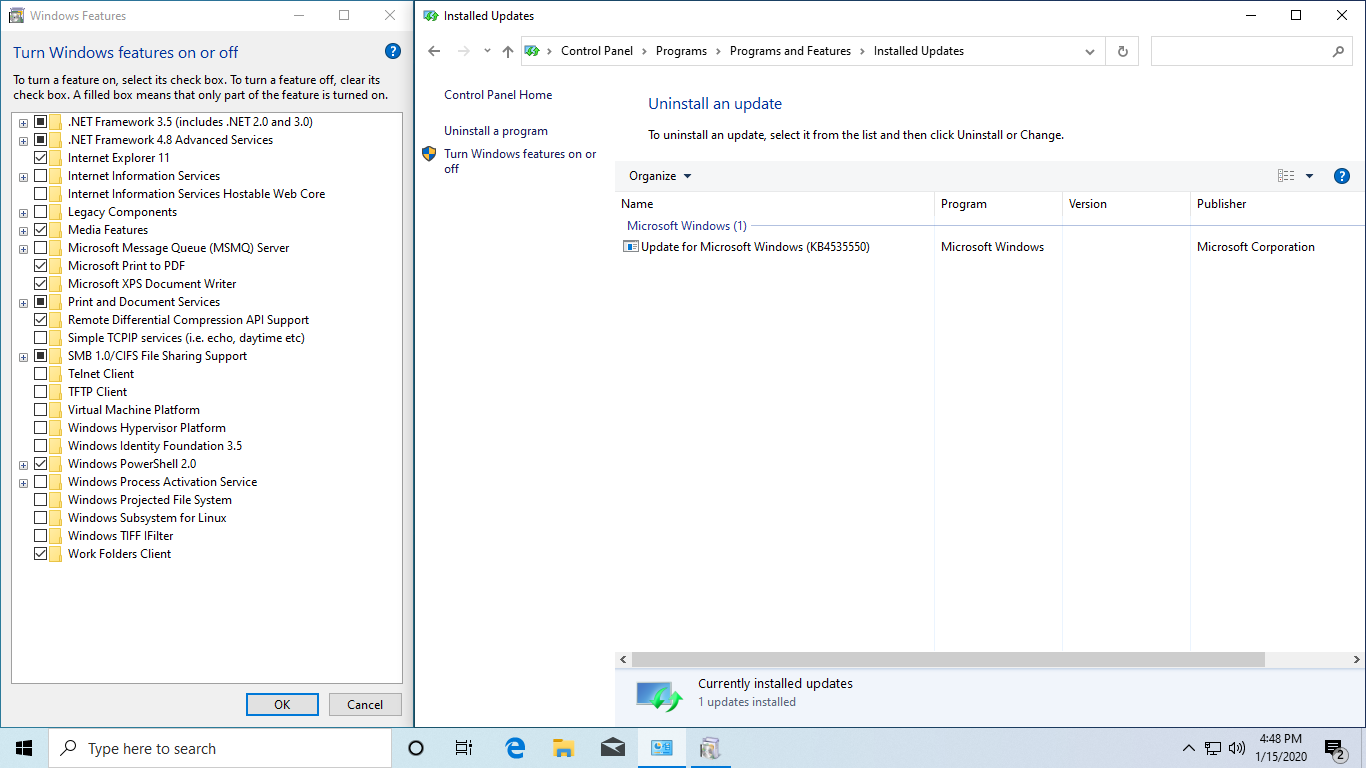This screenshot has width=1366, height=768.
Task: Enable Virtual Machine Platform checkbox
Action: click(41, 410)
